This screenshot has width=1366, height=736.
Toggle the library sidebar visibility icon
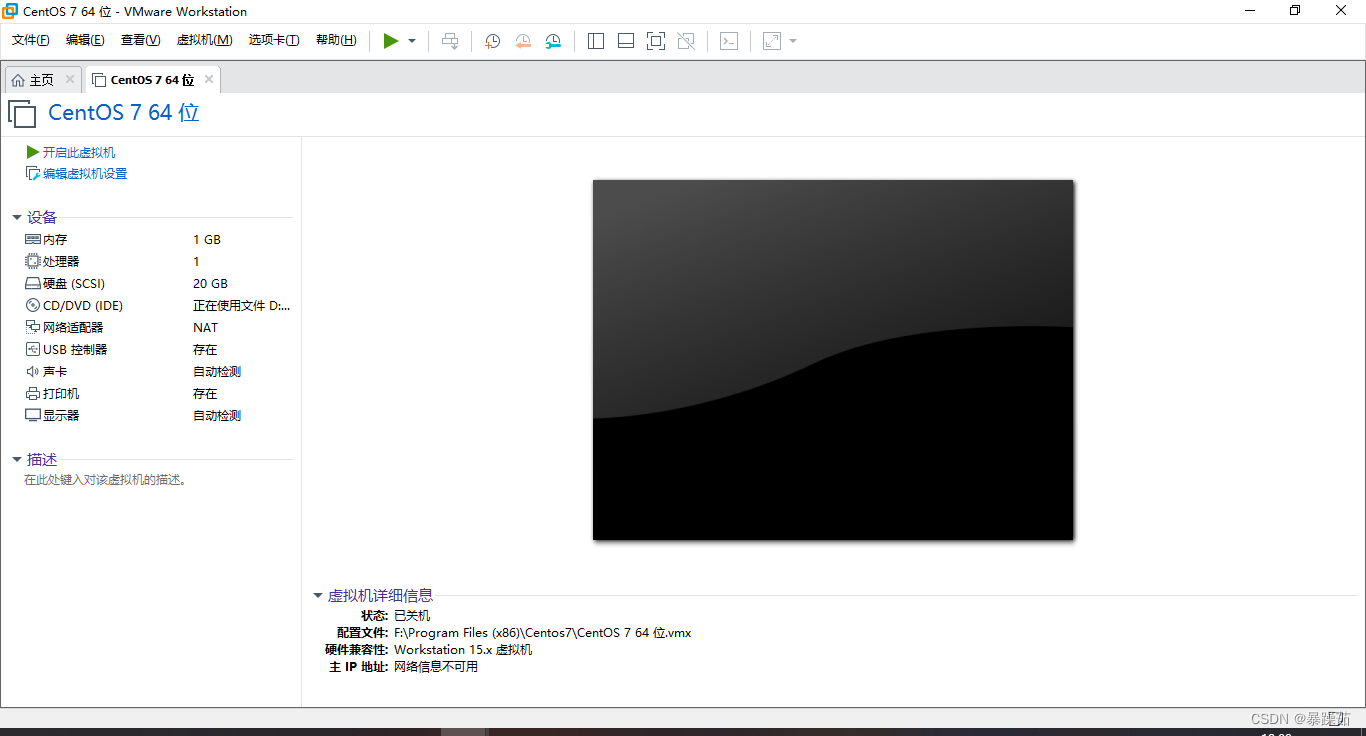click(x=595, y=41)
